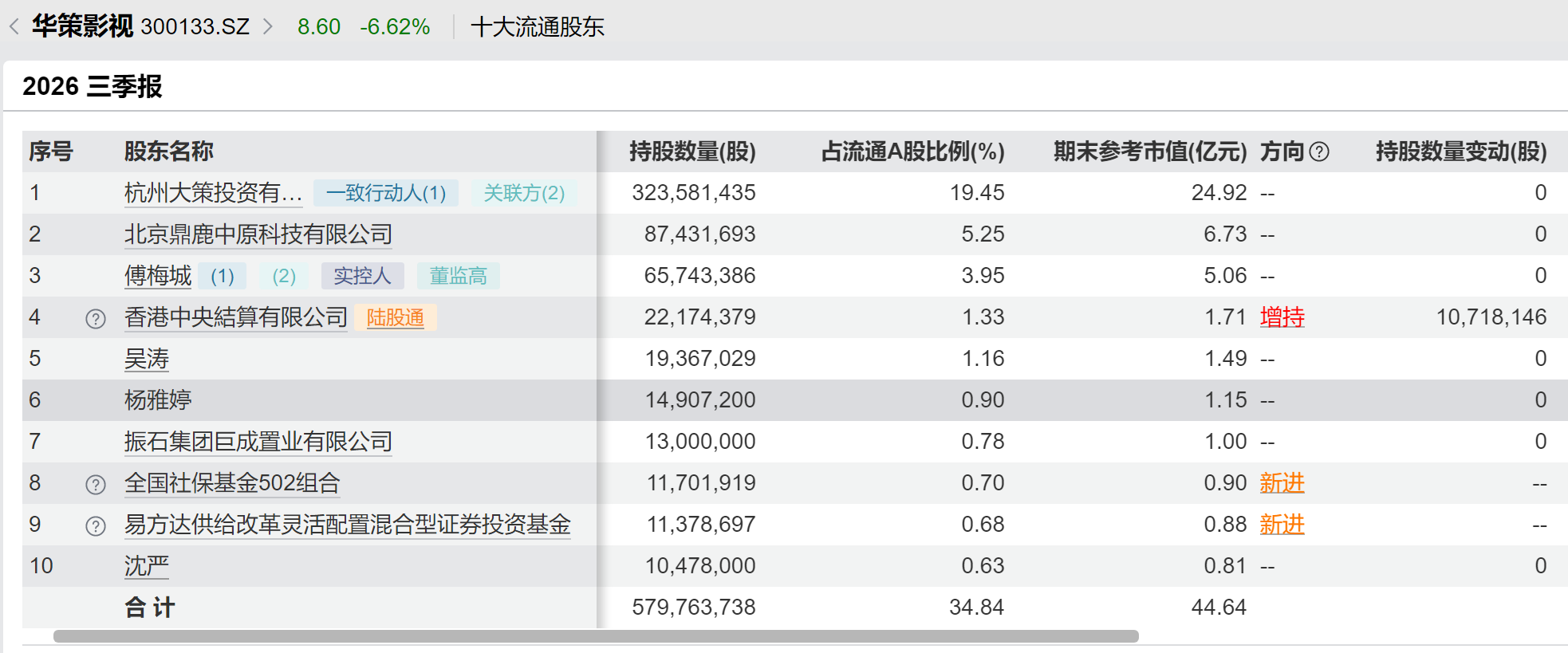Click the (1) tag beside 傅梅城
Viewport: 1568px width, 653px height.
coord(223,276)
